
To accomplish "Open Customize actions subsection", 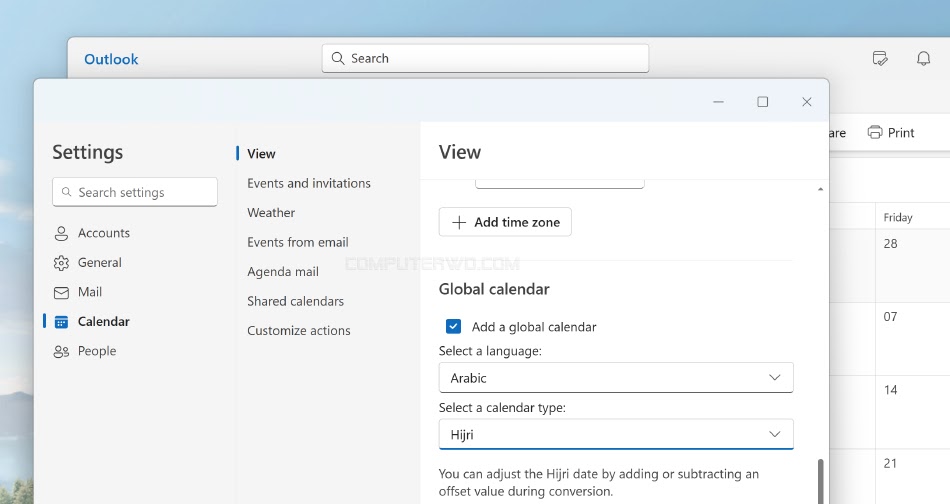I will point(299,331).
